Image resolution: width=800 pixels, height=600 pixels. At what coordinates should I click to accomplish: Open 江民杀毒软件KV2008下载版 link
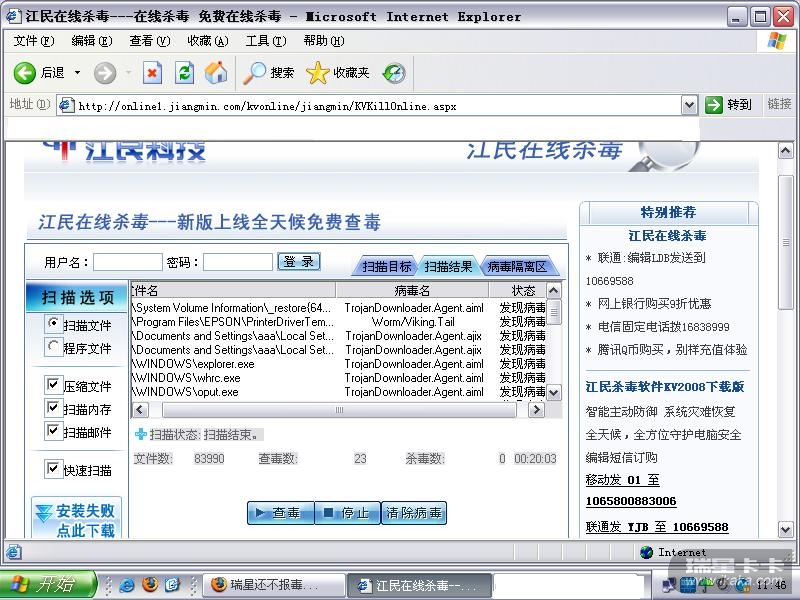pyautogui.click(x=665, y=387)
